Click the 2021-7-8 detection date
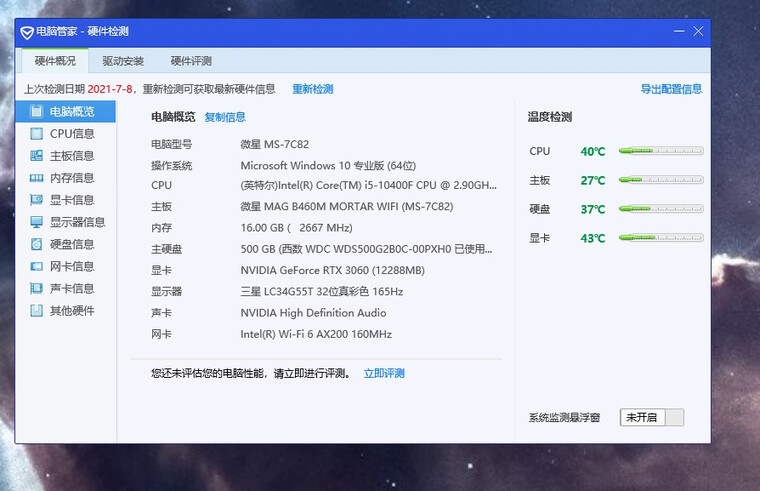Screen dimensions: 760x491 pyautogui.click(x=110, y=89)
